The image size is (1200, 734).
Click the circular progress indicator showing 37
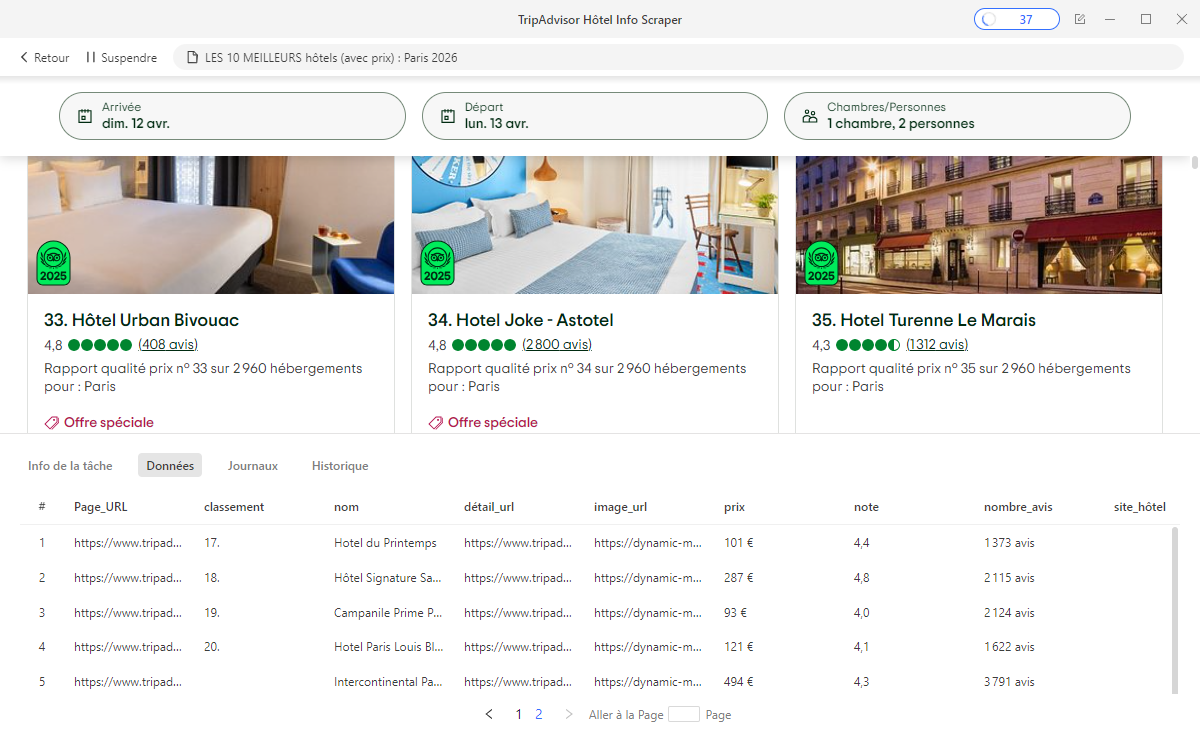click(1016, 18)
